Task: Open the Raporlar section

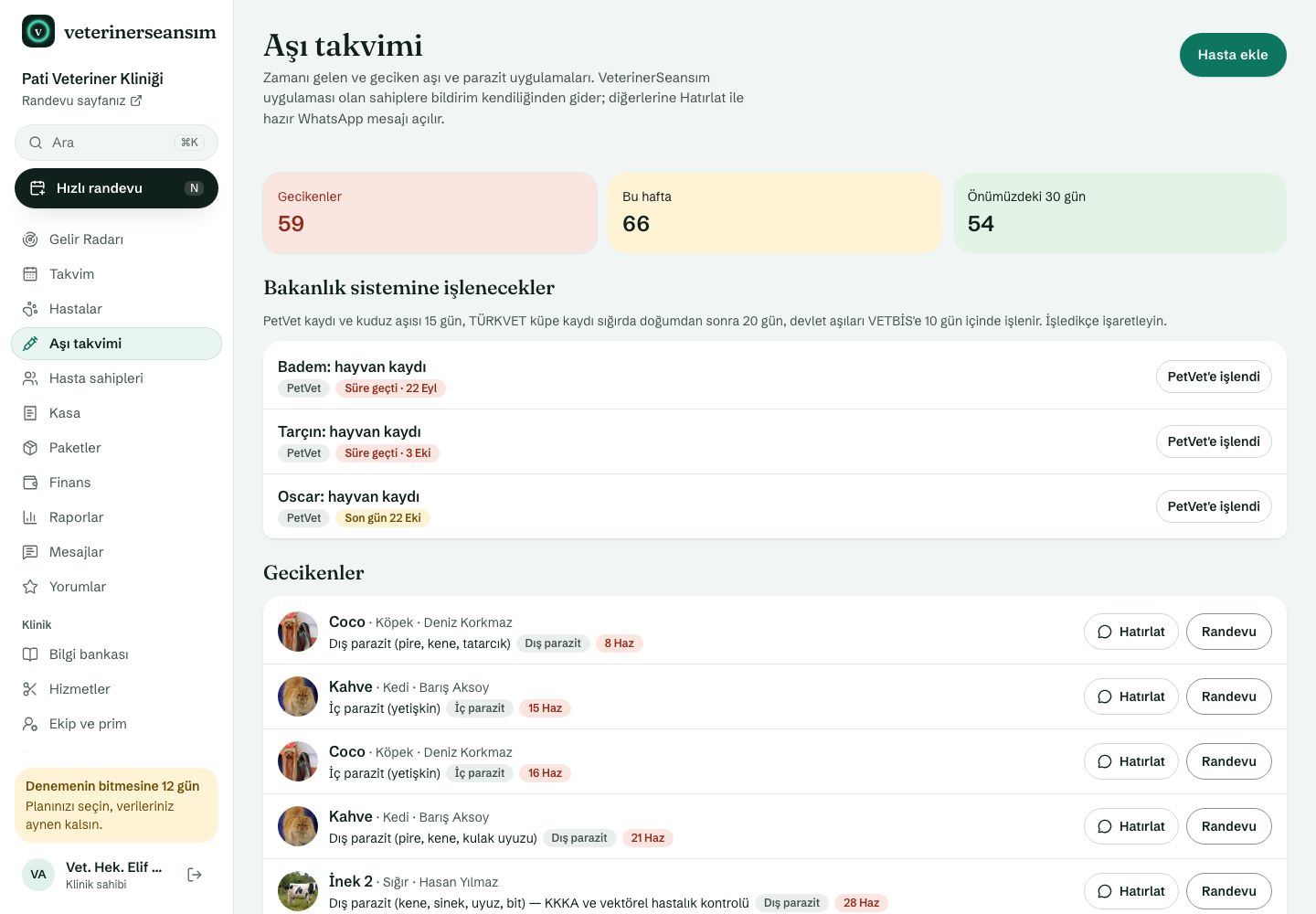Action: (116, 517)
